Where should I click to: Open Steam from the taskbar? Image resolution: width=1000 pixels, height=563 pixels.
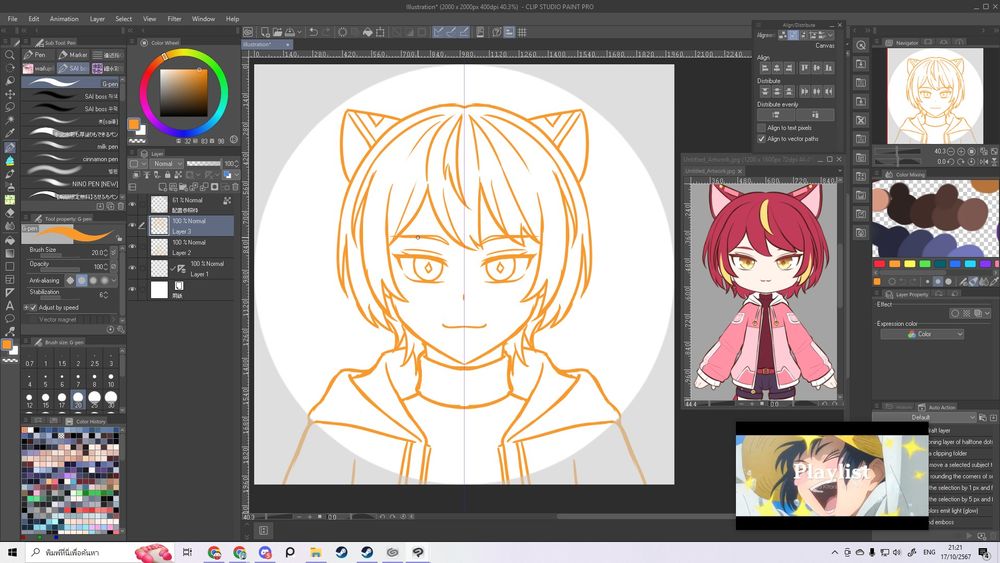[342, 552]
